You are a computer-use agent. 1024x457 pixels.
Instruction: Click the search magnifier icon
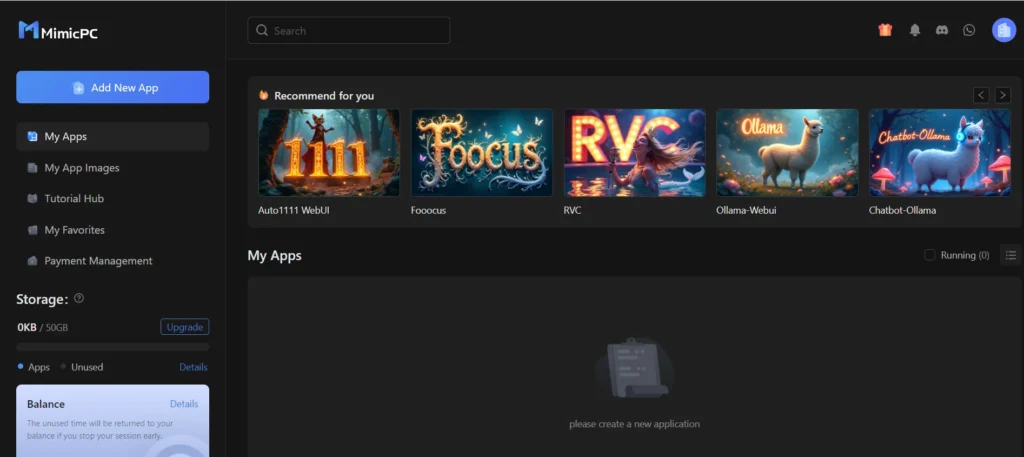pos(262,30)
